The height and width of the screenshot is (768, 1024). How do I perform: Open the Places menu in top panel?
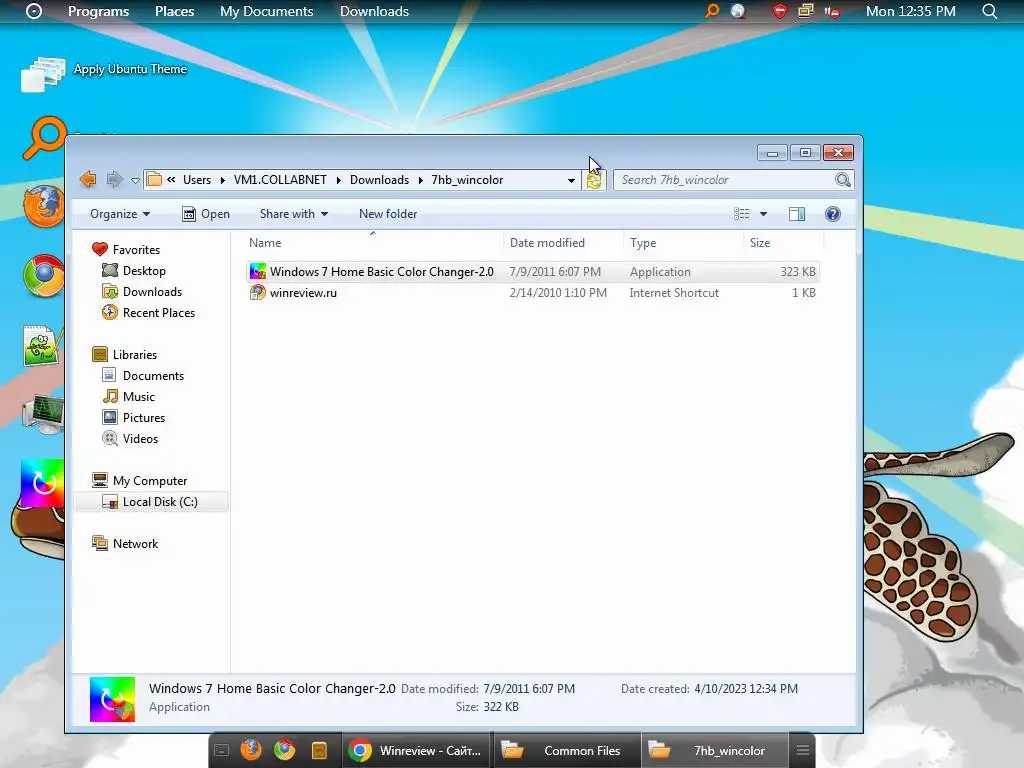(x=174, y=11)
